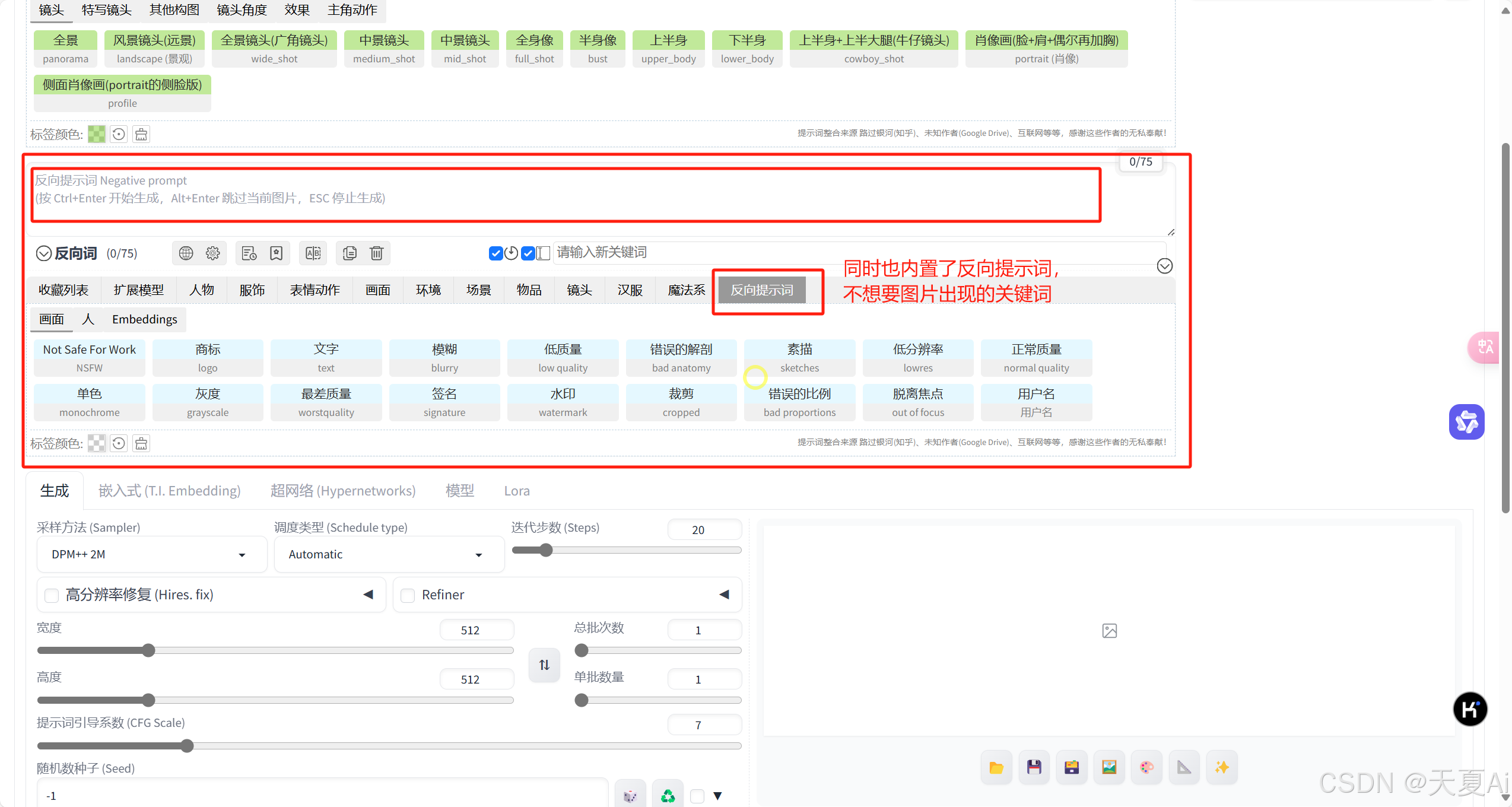The image size is (1512, 807).
Task: Click the trash icon to clear negative keywords
Action: [x=376, y=253]
